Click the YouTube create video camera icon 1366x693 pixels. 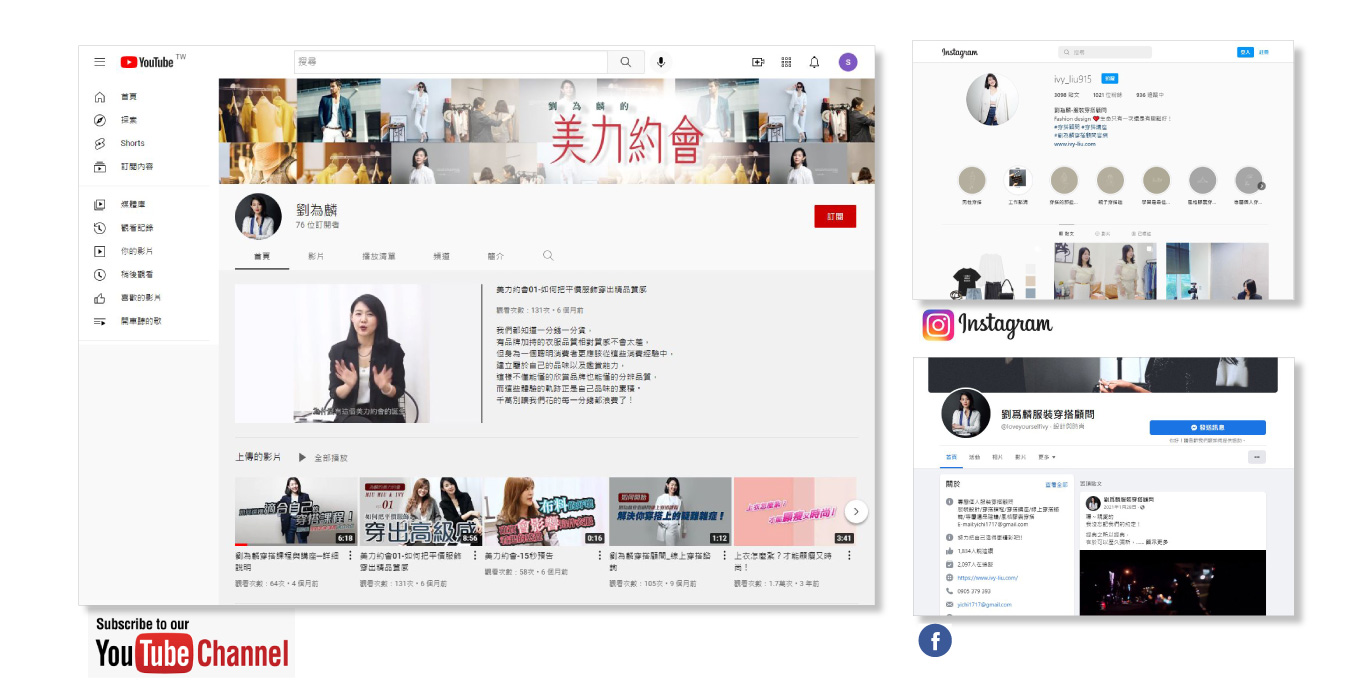(x=758, y=62)
